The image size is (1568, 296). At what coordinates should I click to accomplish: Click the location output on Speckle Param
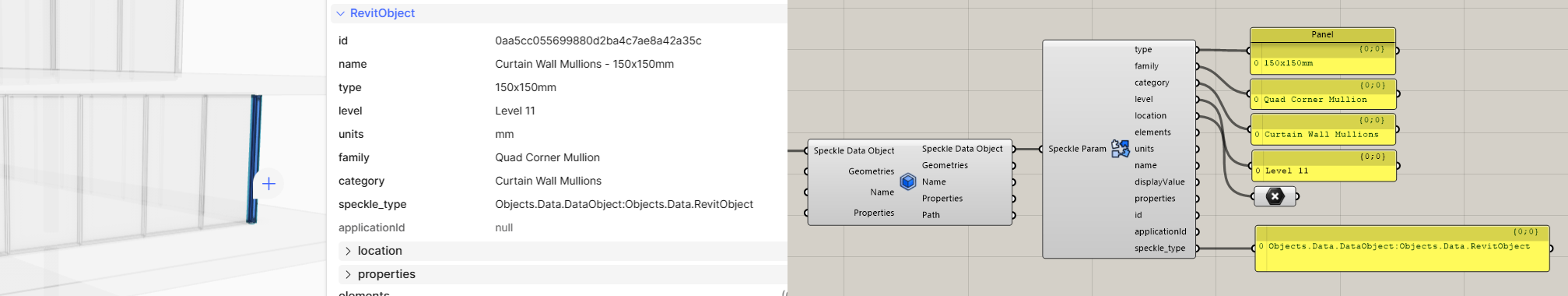[1150, 115]
